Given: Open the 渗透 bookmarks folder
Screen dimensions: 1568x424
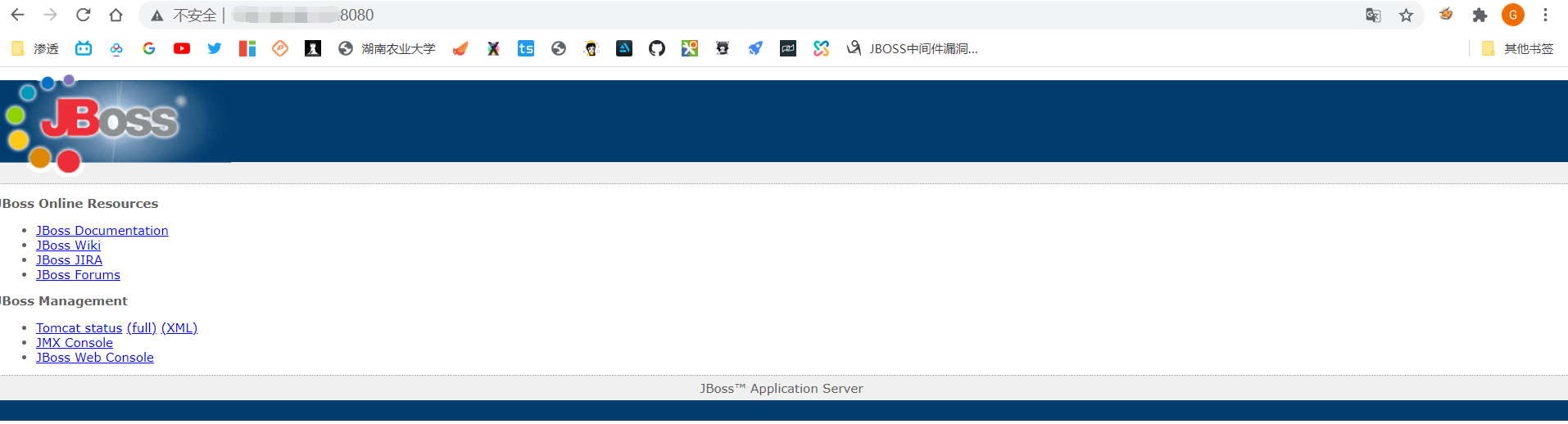Looking at the screenshot, I should [34, 48].
